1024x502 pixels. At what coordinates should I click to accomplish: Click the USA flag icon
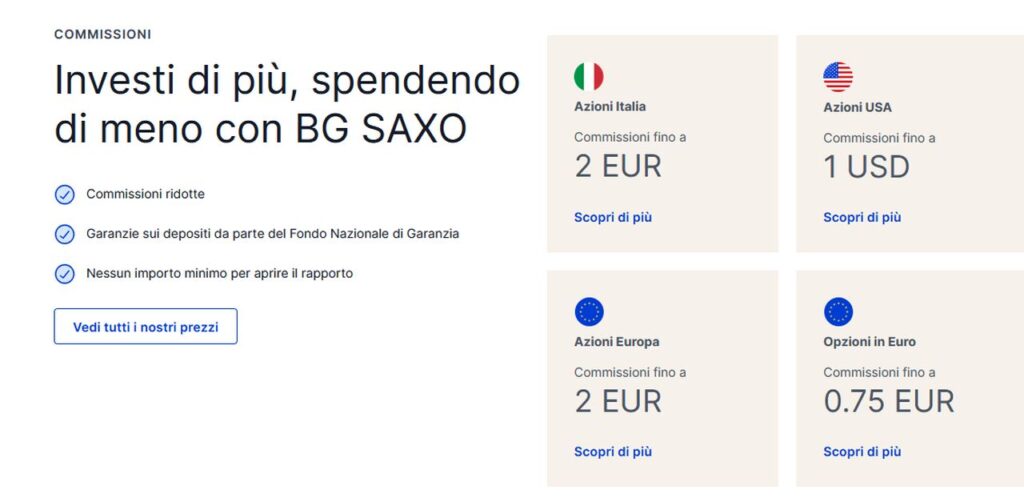838,77
